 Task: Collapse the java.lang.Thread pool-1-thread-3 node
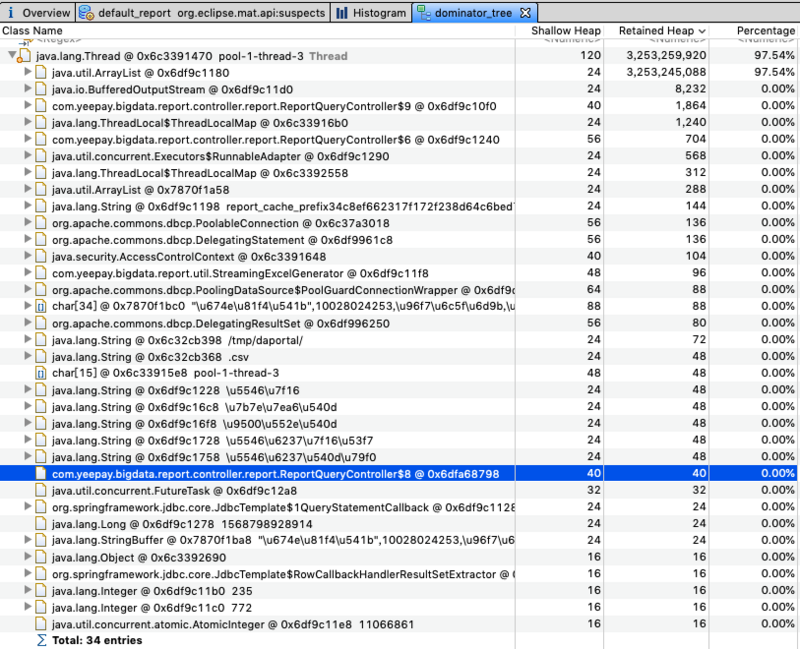click(x=12, y=55)
